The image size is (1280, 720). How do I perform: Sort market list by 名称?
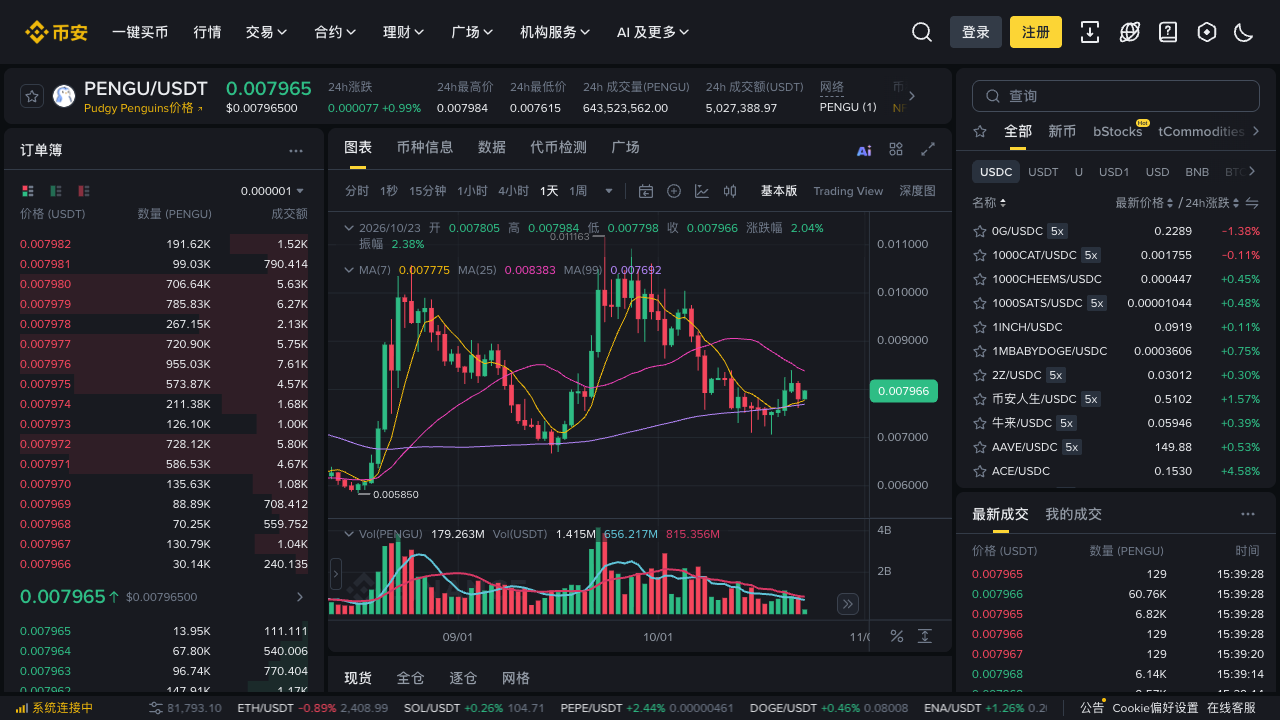[x=990, y=203]
